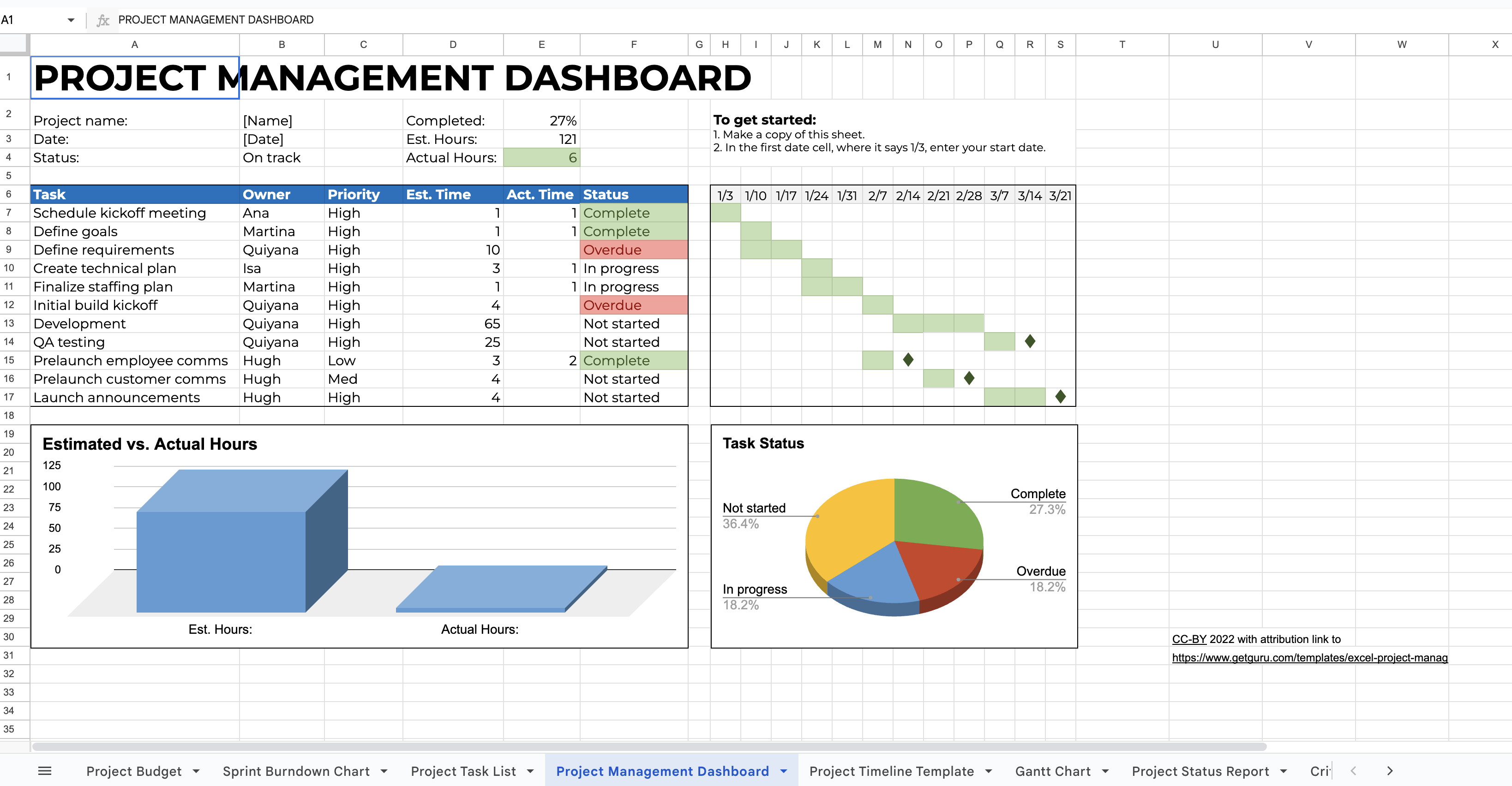1512x786 pixels.
Task: Select column T header
Action: [1122, 45]
